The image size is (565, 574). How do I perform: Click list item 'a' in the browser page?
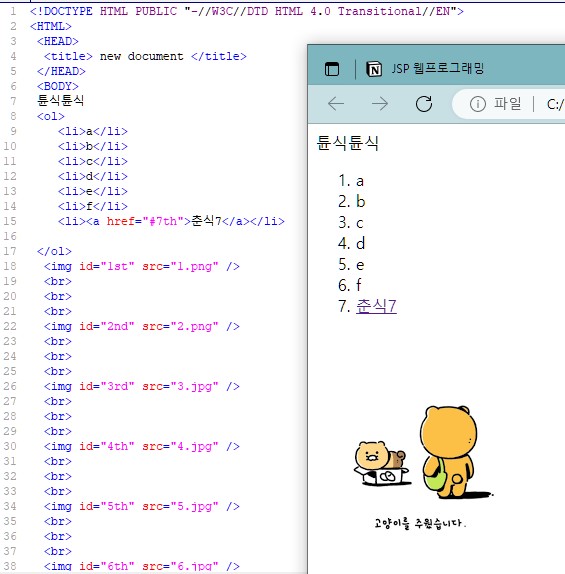coord(360,181)
